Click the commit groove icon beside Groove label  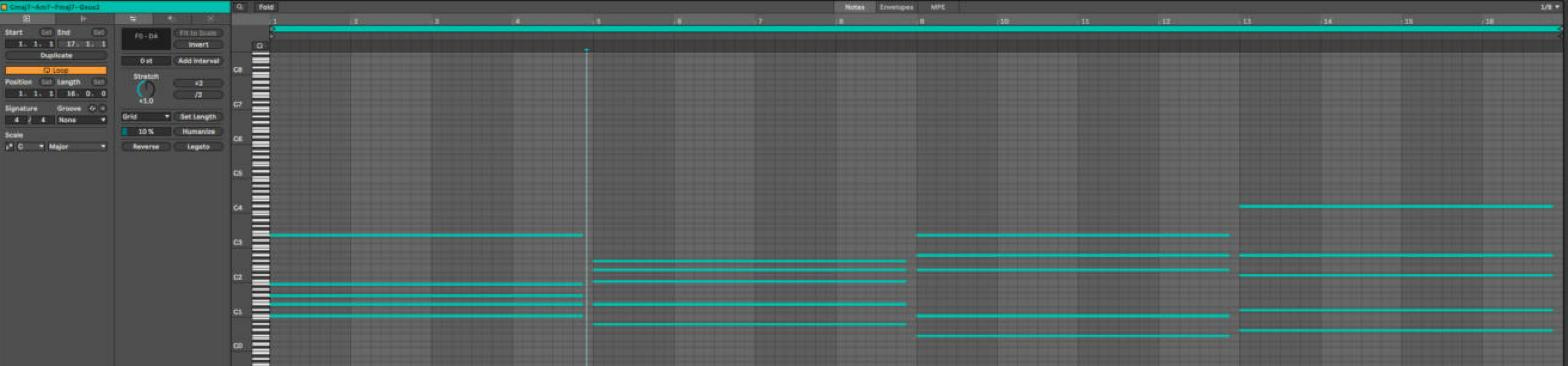click(102, 108)
